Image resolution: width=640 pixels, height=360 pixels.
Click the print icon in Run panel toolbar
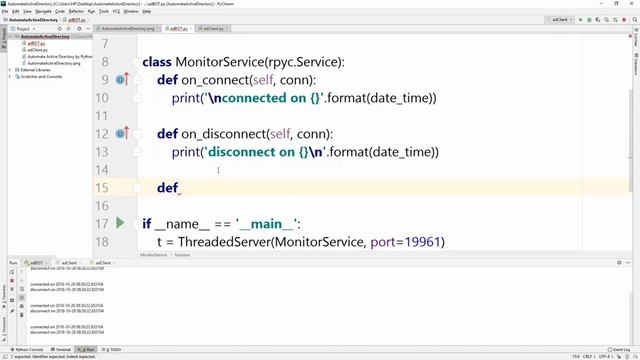(x=22, y=307)
